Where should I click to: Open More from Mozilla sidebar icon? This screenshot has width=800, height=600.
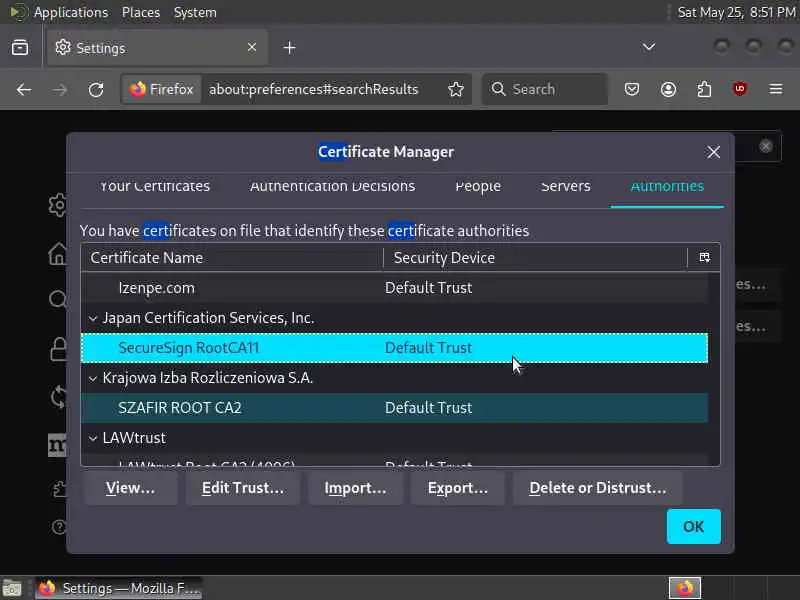[57, 445]
